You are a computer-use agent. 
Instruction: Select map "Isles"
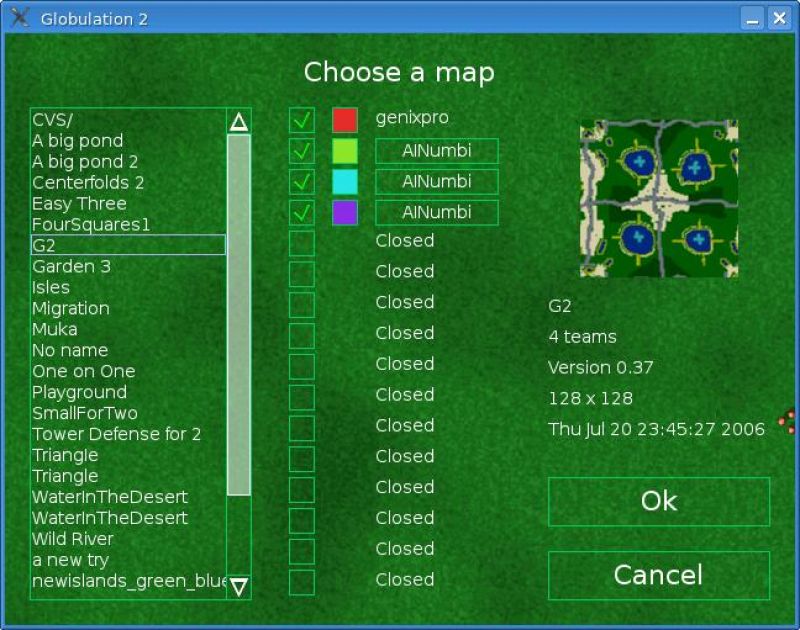point(128,287)
